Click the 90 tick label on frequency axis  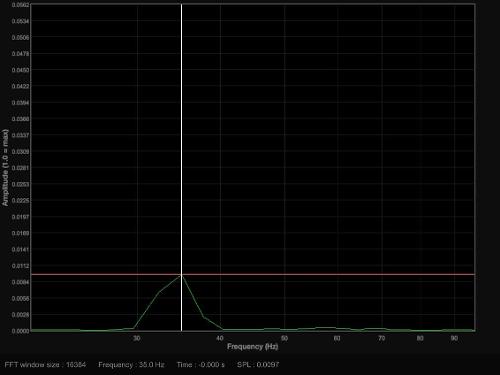click(x=454, y=338)
